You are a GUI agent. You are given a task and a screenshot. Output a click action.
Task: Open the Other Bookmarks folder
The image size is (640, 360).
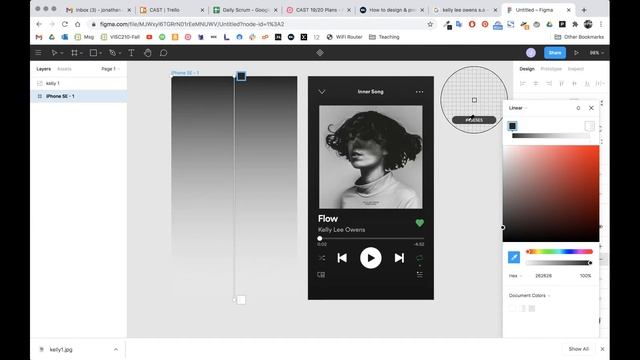click(x=578, y=37)
